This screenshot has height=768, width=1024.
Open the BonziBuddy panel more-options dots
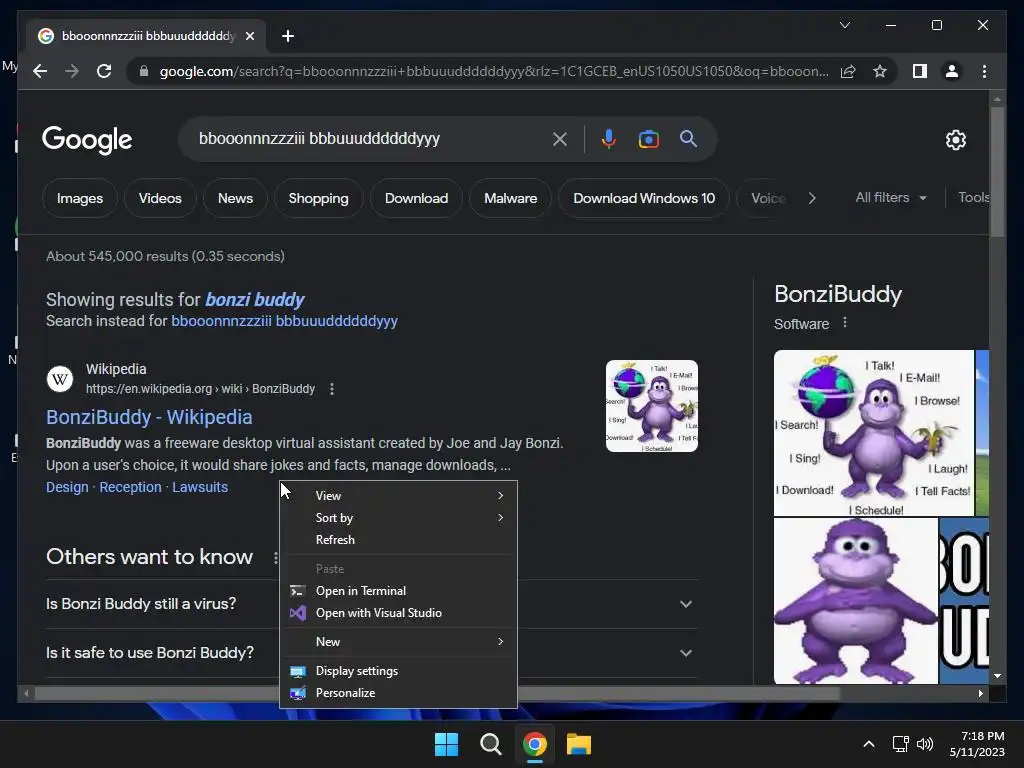tap(844, 323)
